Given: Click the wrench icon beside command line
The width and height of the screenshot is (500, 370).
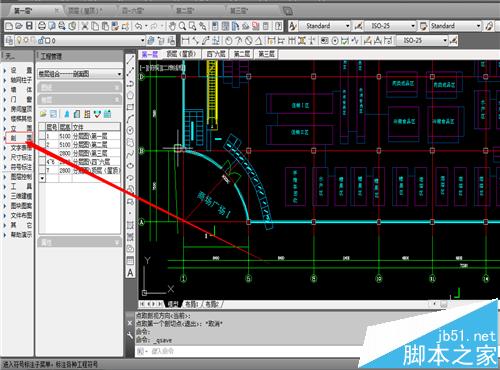Looking at the screenshot, I should (130, 335).
